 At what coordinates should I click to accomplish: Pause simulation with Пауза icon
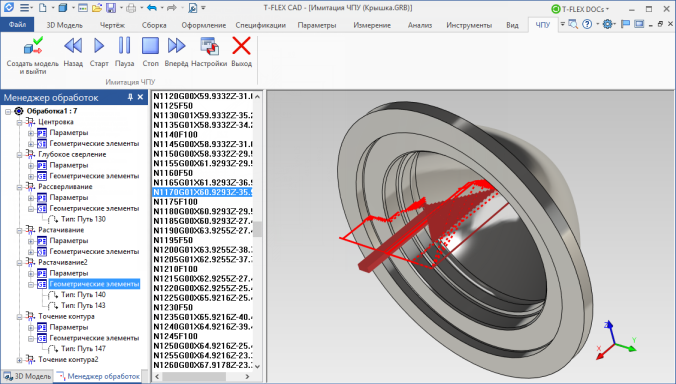click(125, 46)
